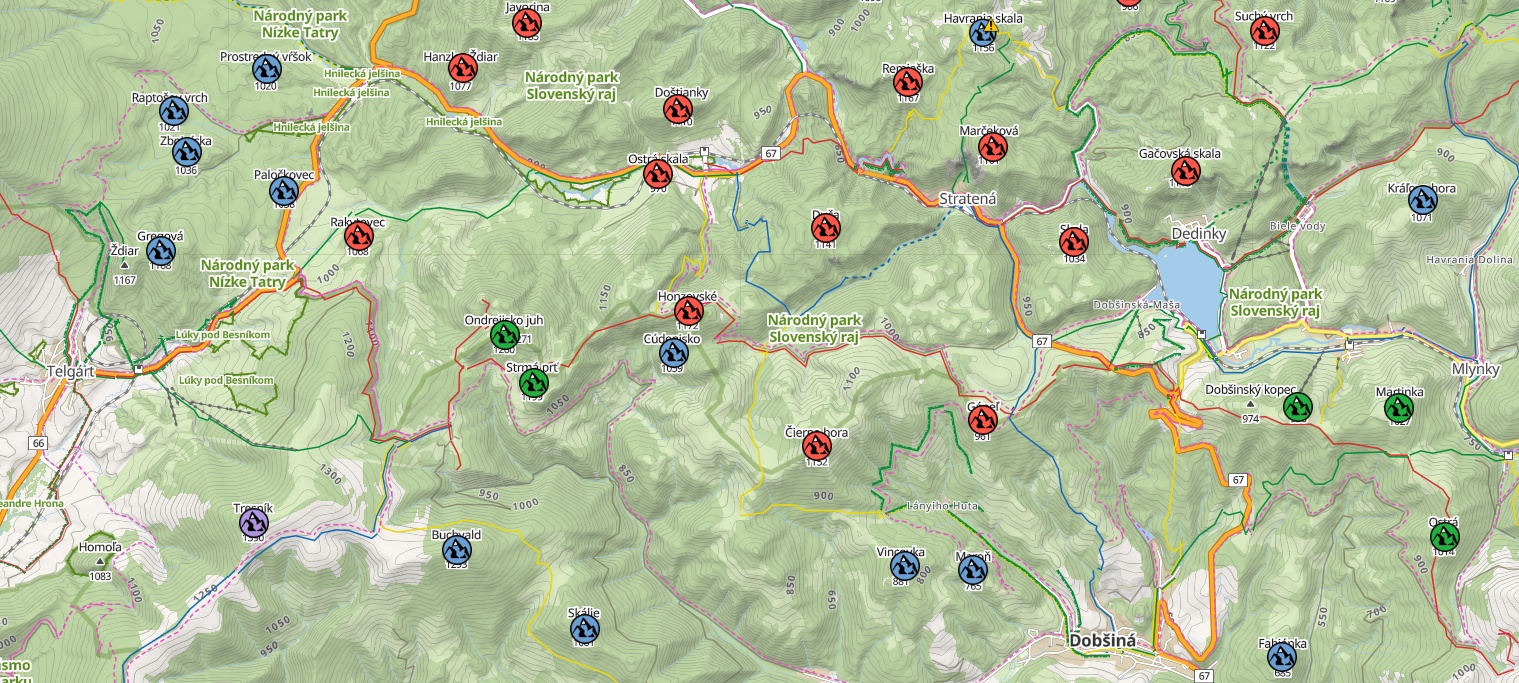Select the red Honzovské peak marker
Screen dimensions: 1519x683
click(x=689, y=311)
